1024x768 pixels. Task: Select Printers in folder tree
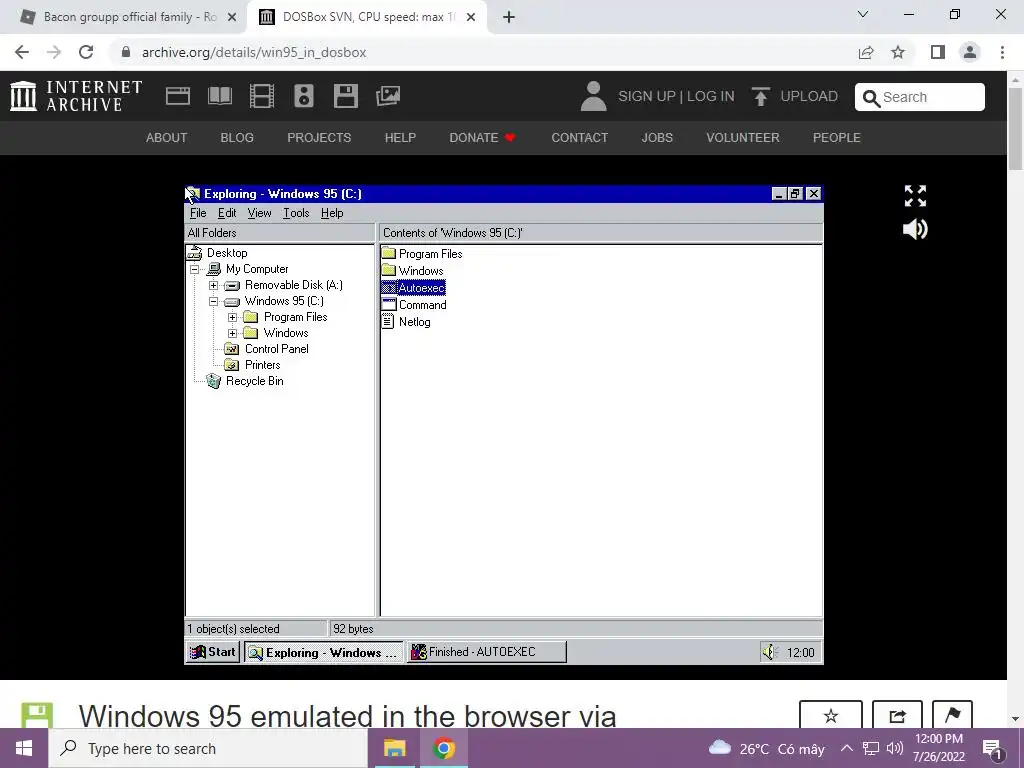click(x=252, y=365)
